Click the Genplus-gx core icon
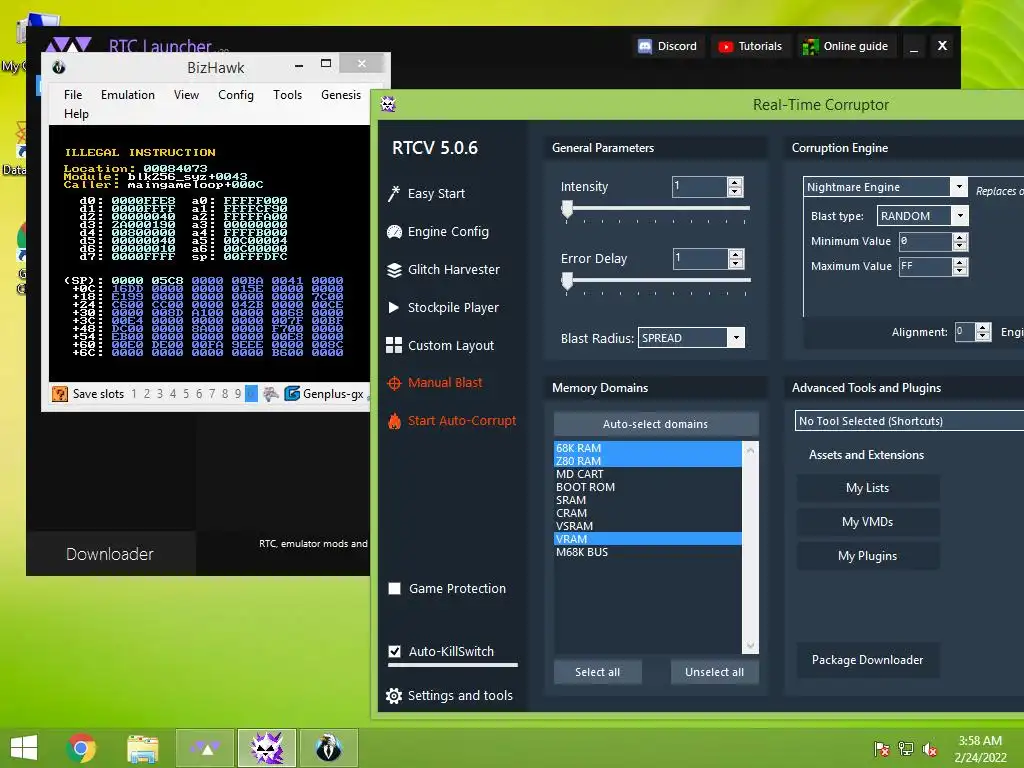Screen dimensions: 1024x768 [292, 394]
